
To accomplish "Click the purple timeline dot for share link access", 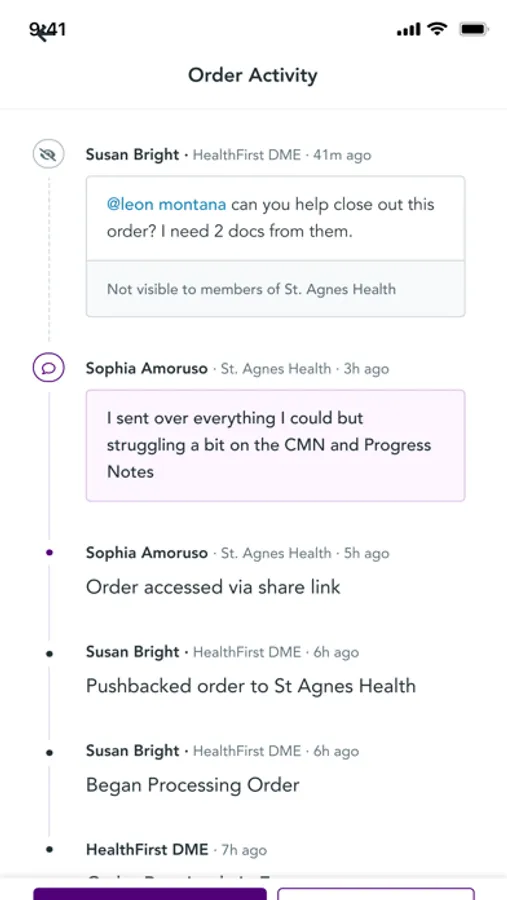I will (x=49, y=553).
